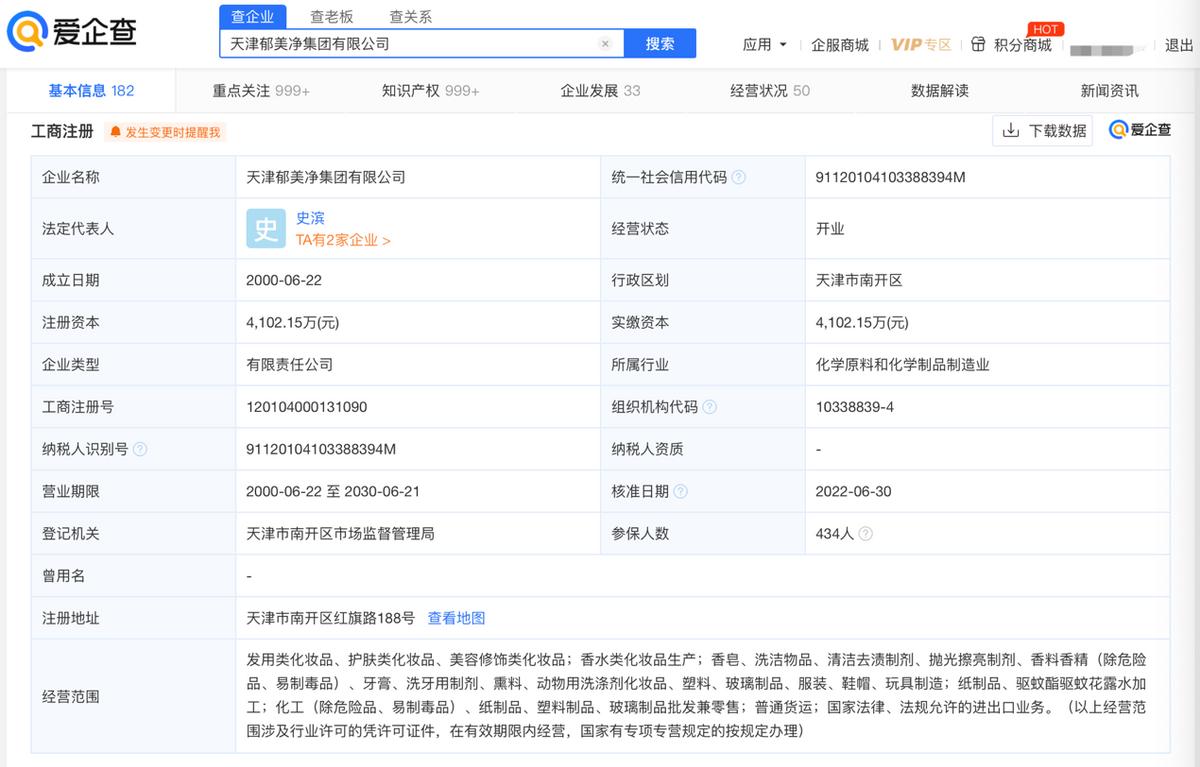The image size is (1200, 767).
Task: Click the 下载数据 button
Action: pos(1043,130)
